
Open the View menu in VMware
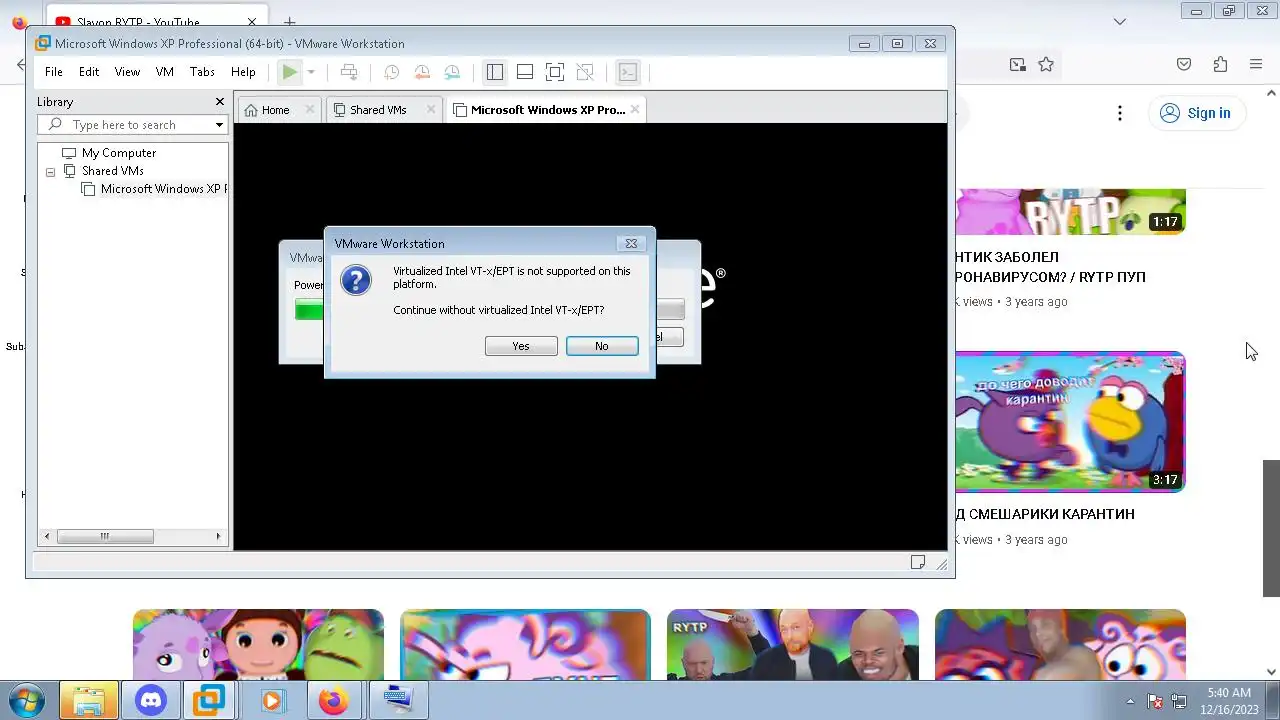coord(127,72)
